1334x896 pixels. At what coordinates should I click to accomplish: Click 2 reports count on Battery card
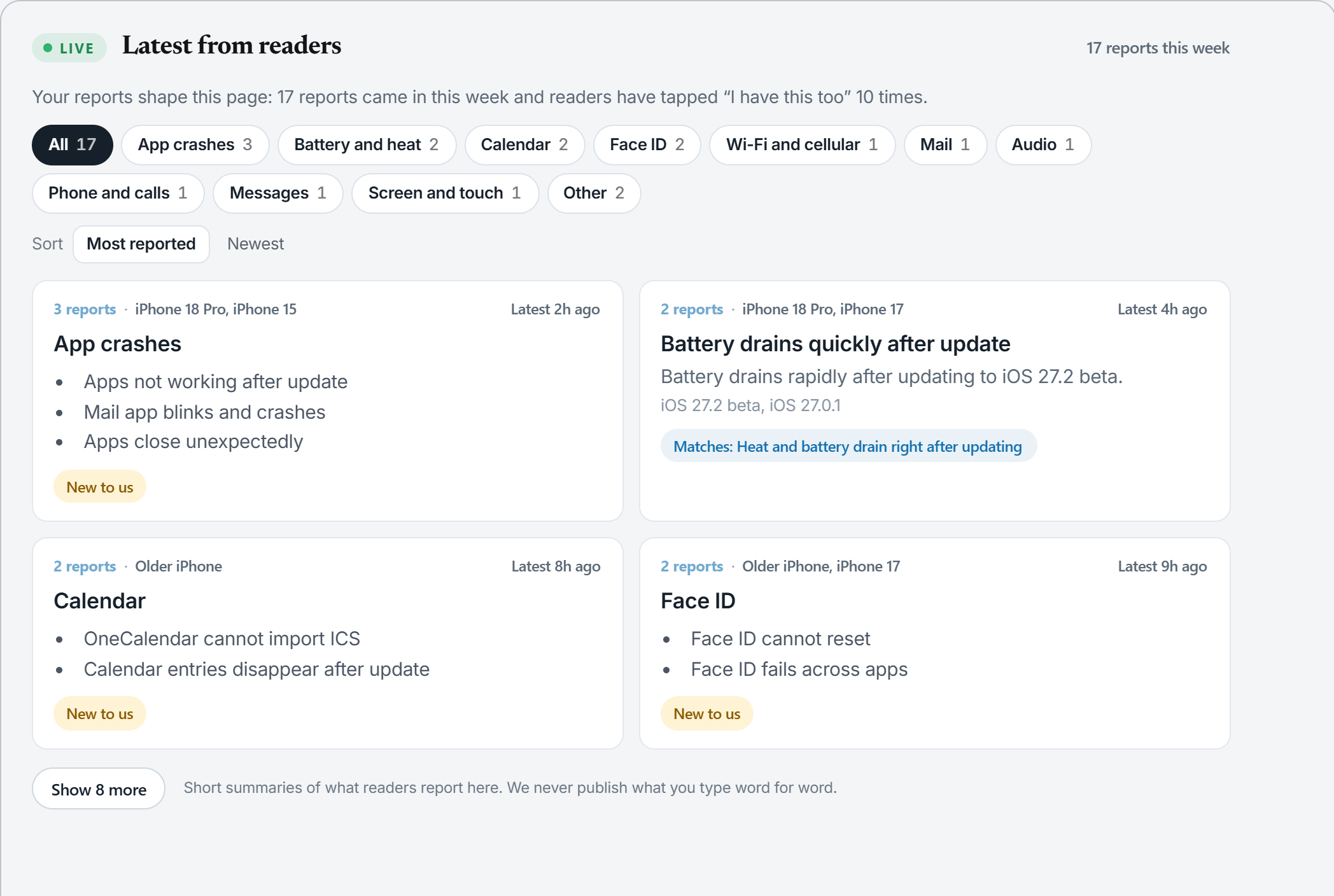[x=692, y=309]
